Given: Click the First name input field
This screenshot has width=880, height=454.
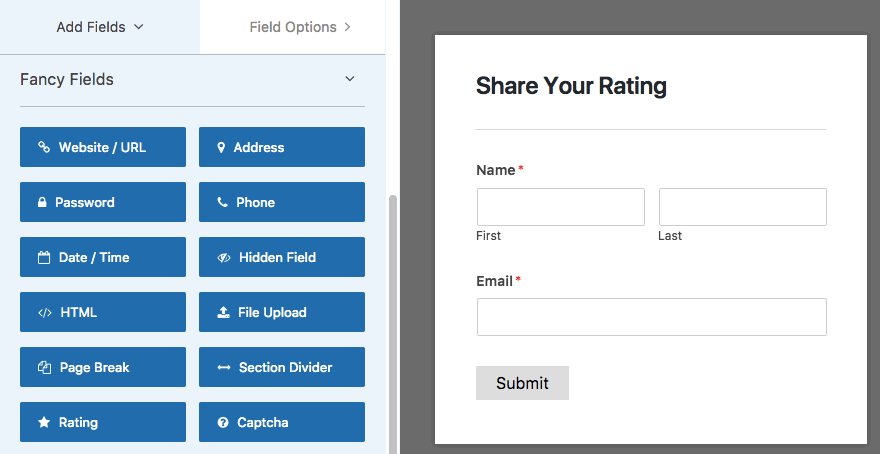Looking at the screenshot, I should (x=561, y=207).
